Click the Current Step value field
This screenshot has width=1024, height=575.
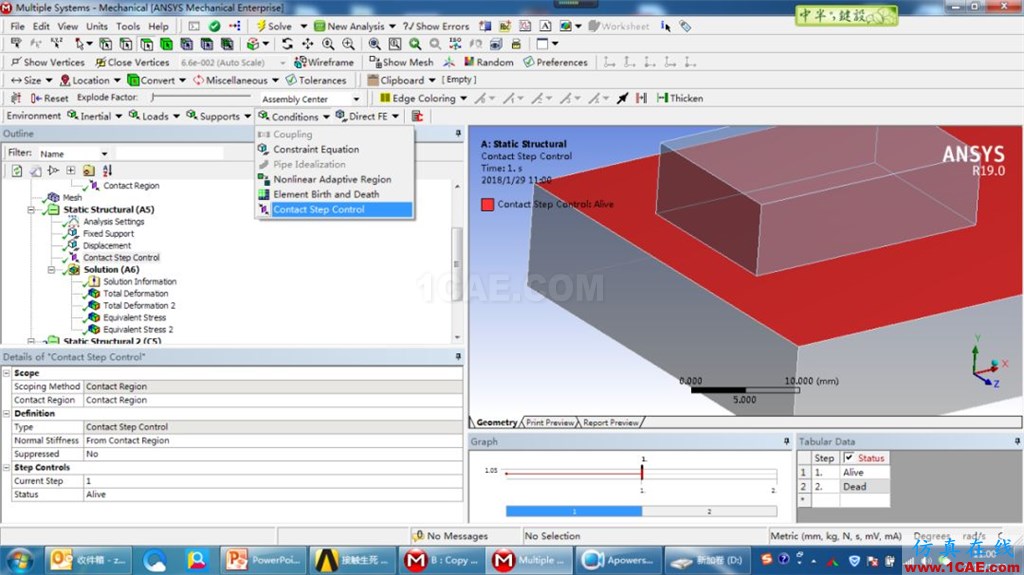point(273,481)
